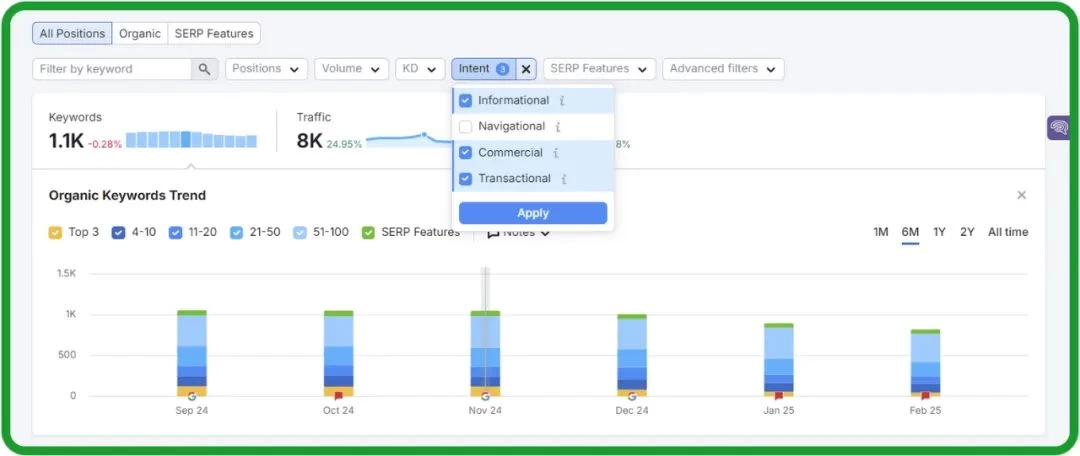
Task: Click the Feb 25 stacked bar
Action: 925,363
